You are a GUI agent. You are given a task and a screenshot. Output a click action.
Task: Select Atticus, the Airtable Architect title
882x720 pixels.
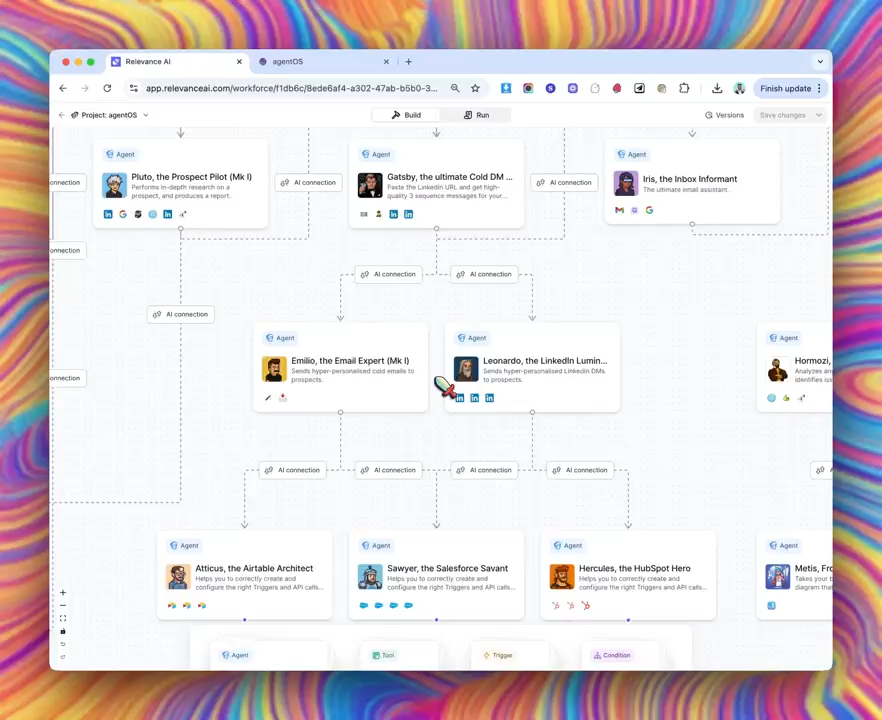(254, 568)
